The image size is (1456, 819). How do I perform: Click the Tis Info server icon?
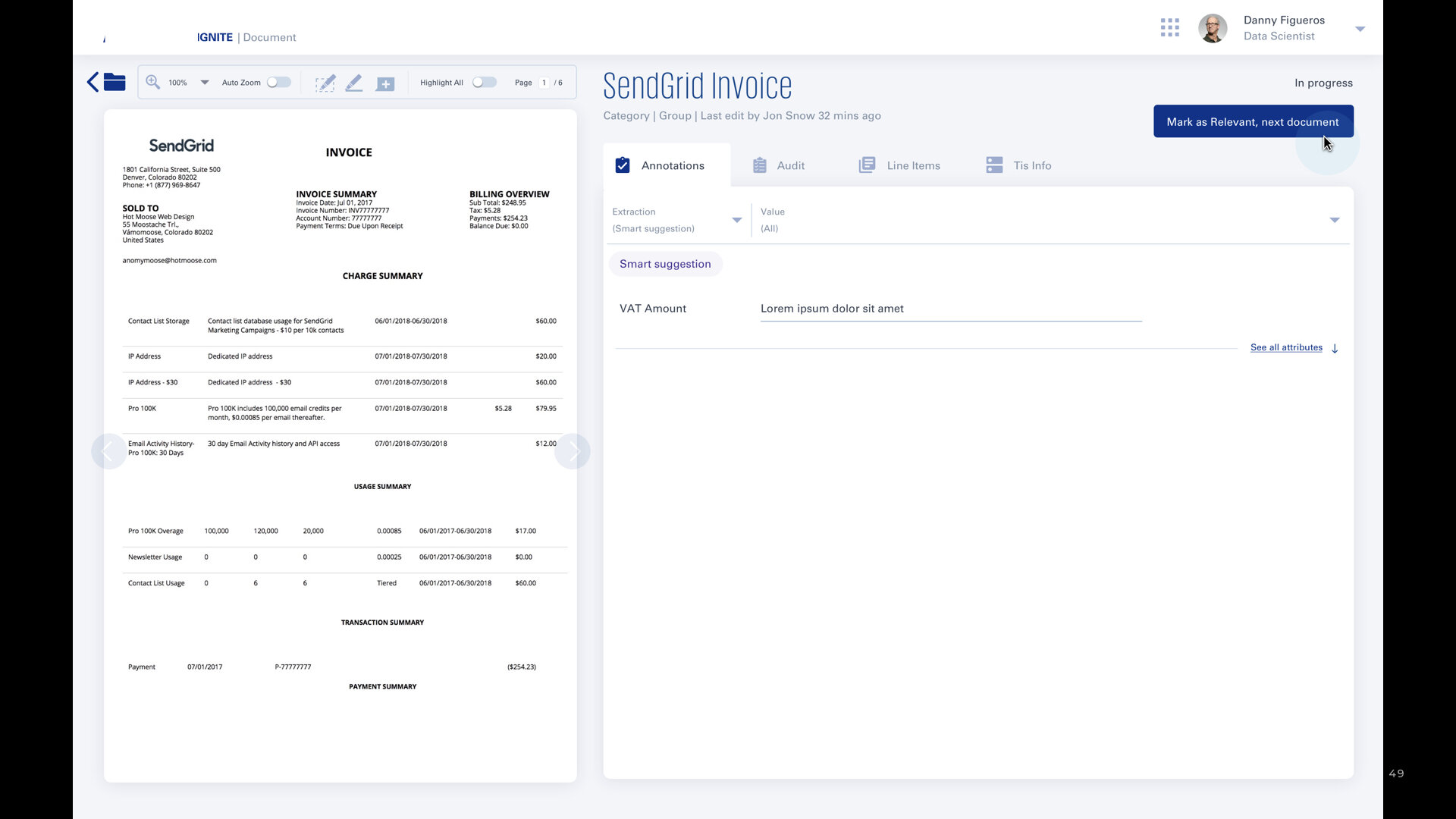[994, 165]
